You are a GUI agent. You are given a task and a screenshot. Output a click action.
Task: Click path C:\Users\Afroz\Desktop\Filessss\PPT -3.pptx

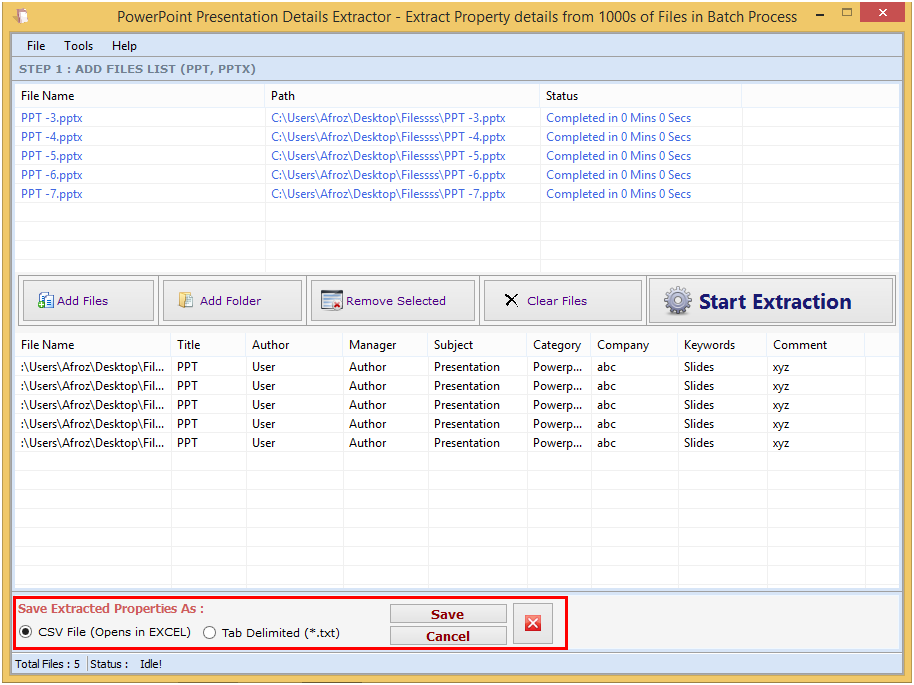[388, 118]
